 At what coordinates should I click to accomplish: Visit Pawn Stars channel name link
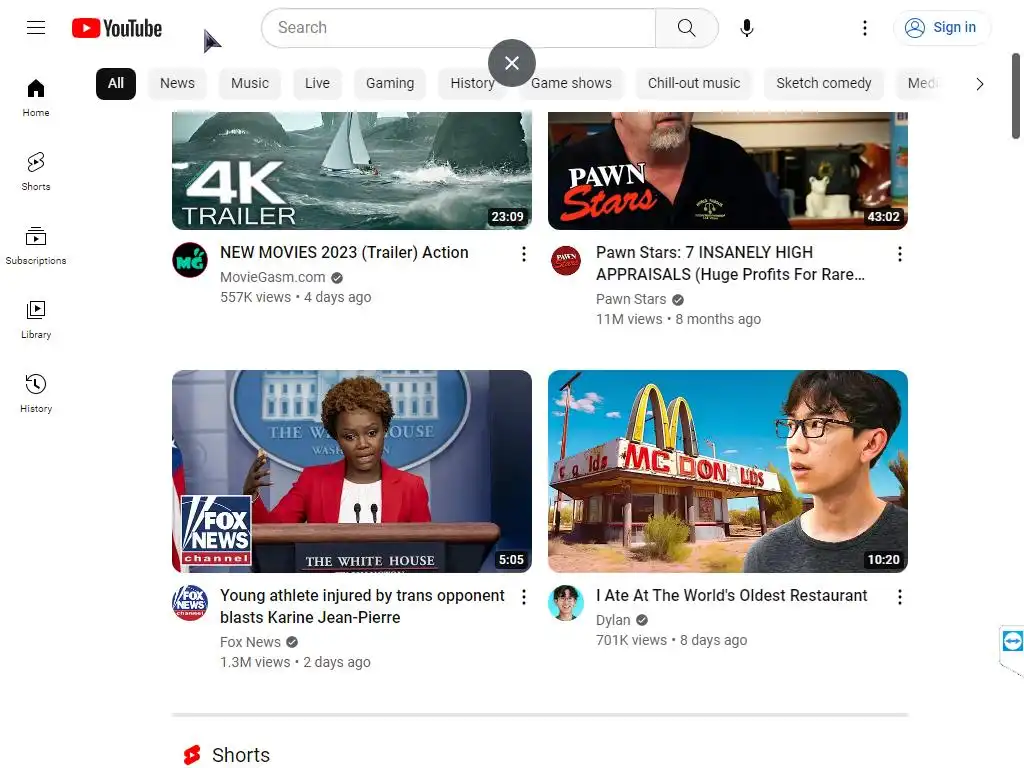tap(631, 299)
